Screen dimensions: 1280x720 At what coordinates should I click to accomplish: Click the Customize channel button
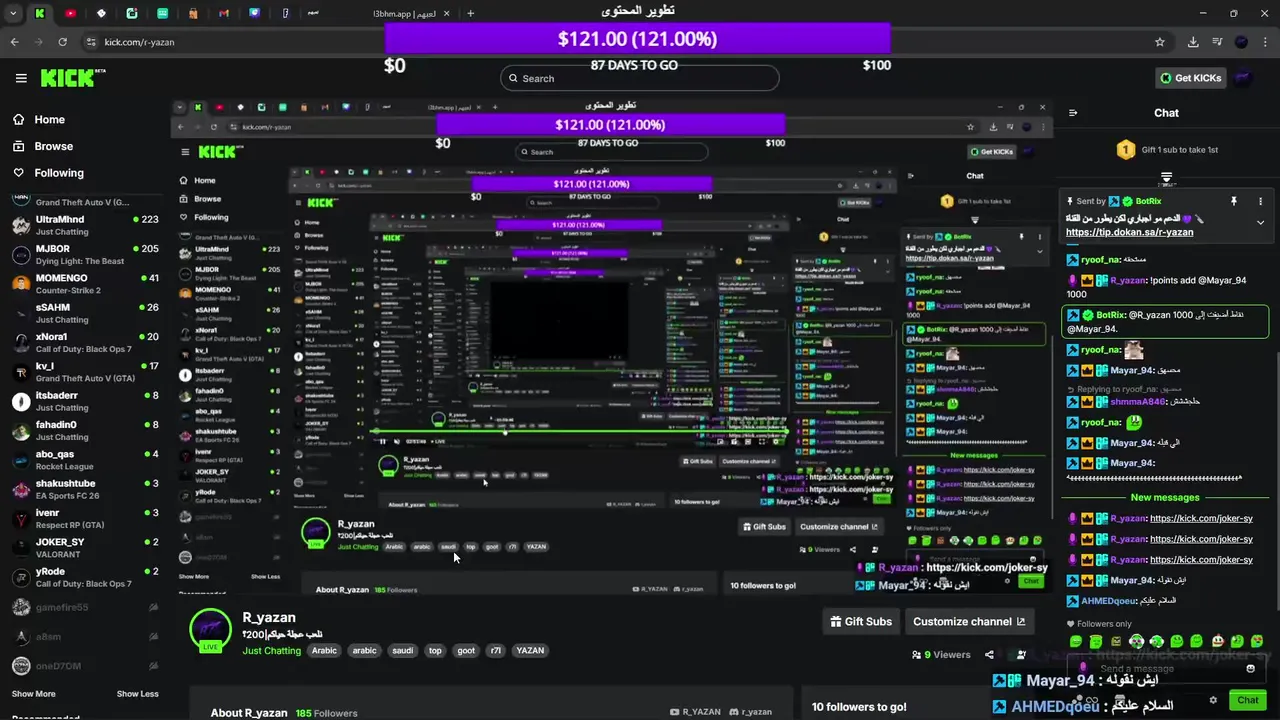coord(969,621)
